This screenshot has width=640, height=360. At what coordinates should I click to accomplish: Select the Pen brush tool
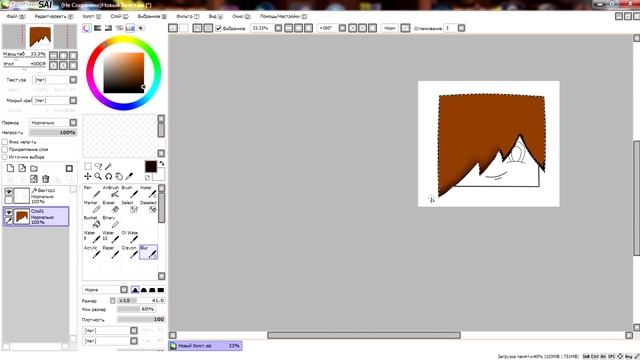click(93, 192)
